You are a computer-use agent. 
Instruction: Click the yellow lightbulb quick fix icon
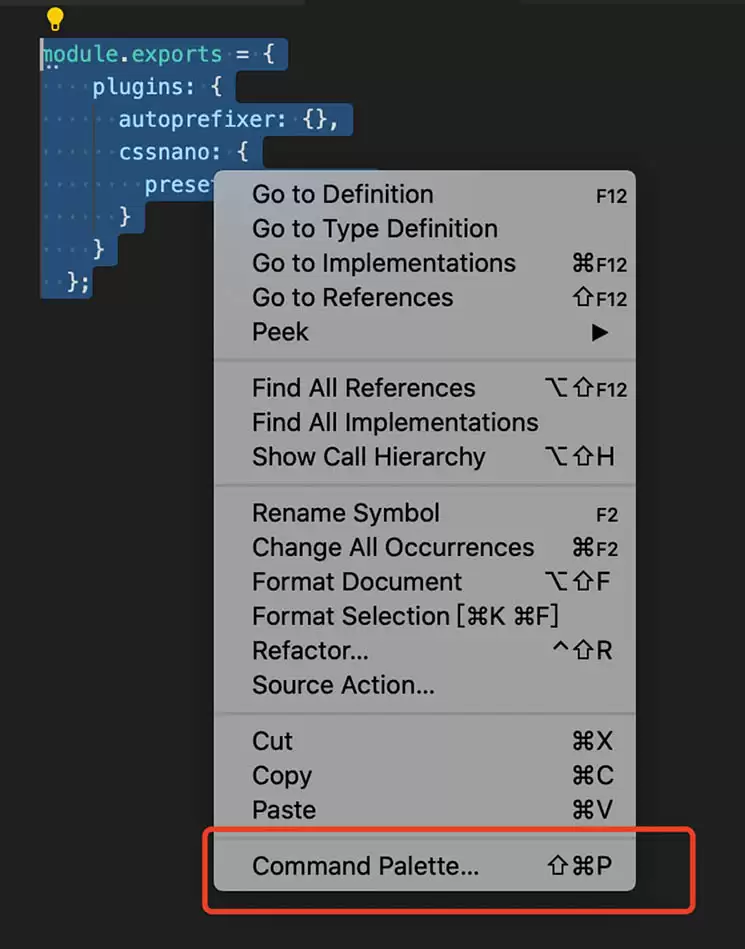[x=54, y=17]
